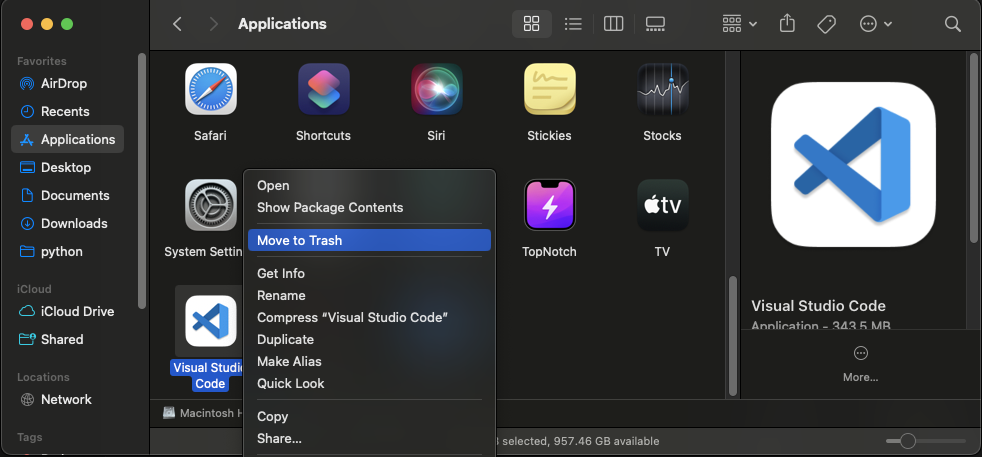
Task: Select the Apple TV app icon
Action: click(x=663, y=205)
